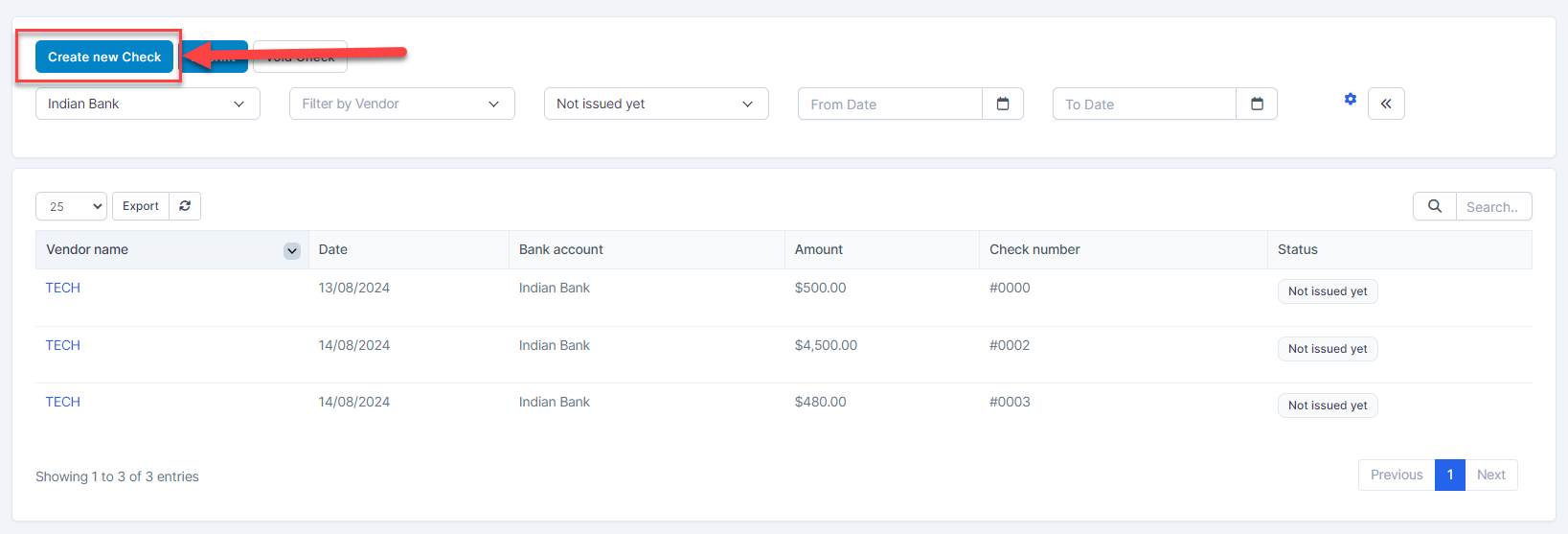Expand the Filter by Vendor dropdown

click(401, 104)
